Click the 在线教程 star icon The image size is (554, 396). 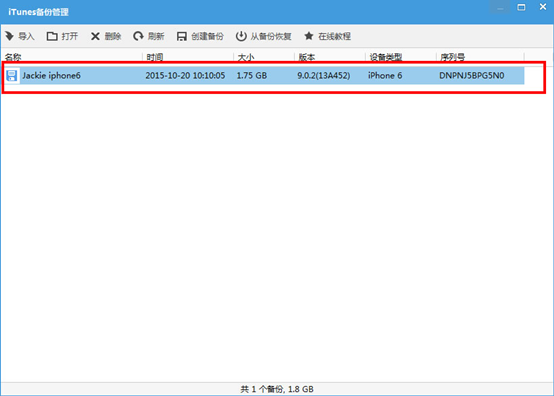[308, 36]
